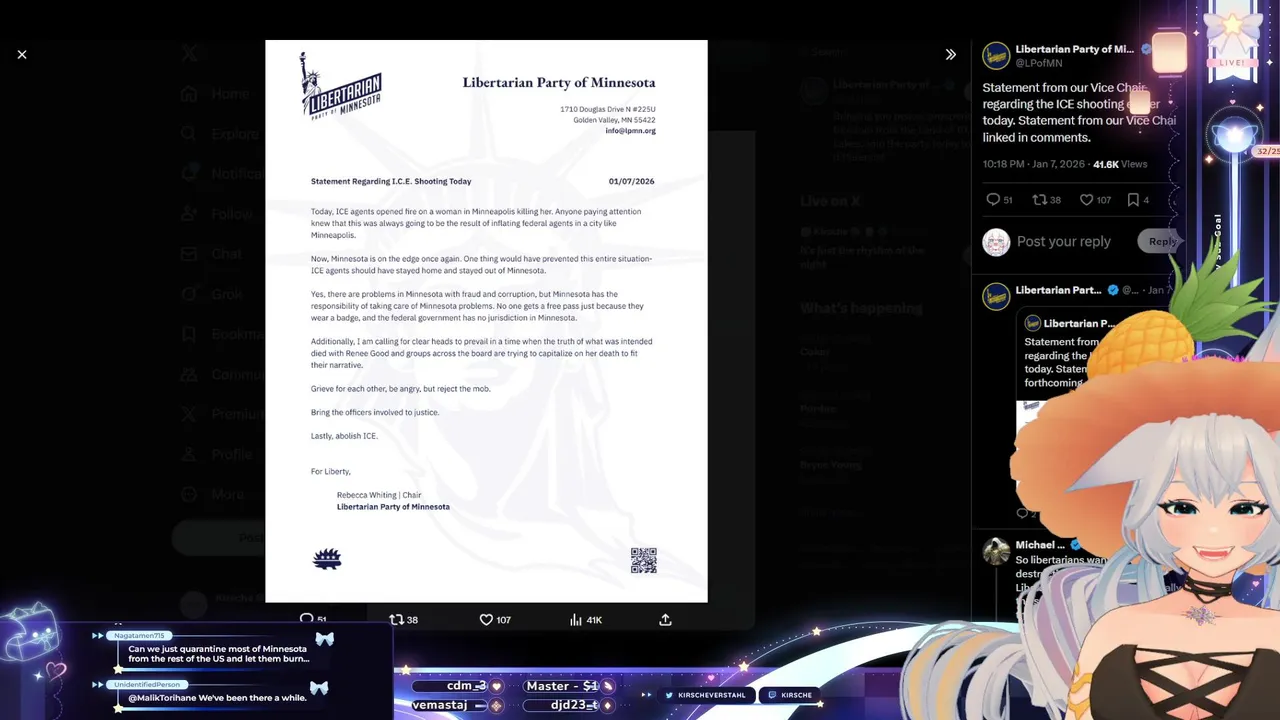
Task: Open 'Libertarian Party of Mi...' display name link
Action: (1075, 49)
